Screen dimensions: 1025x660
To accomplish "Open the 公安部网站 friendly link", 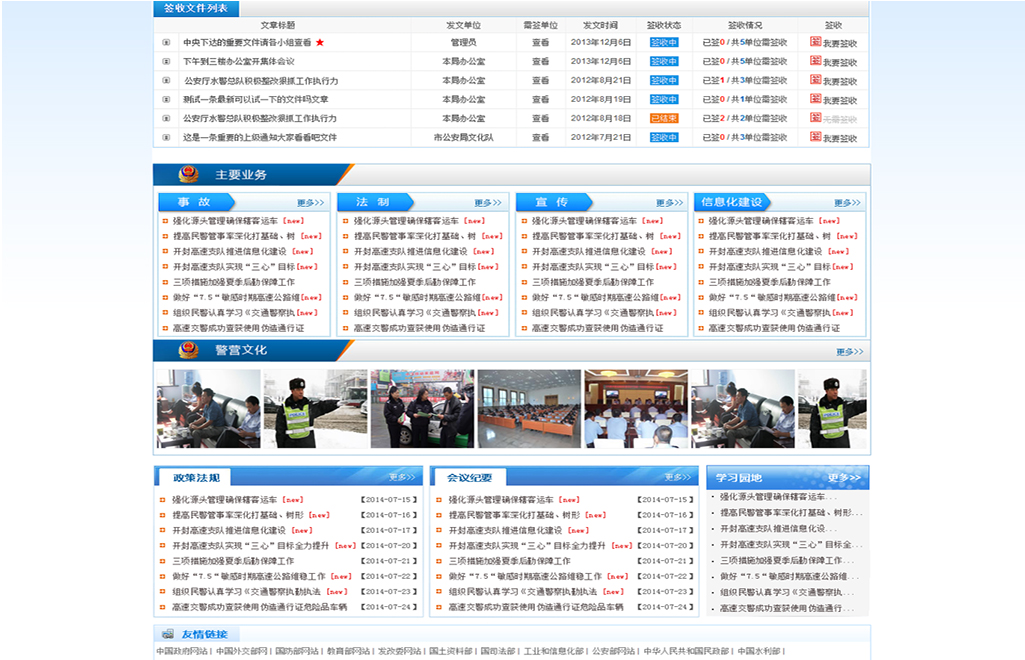I will tap(613, 651).
